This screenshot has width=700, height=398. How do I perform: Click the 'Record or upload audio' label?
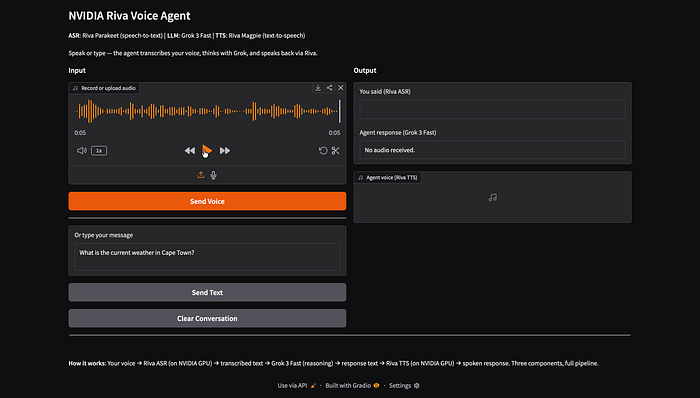pos(104,88)
